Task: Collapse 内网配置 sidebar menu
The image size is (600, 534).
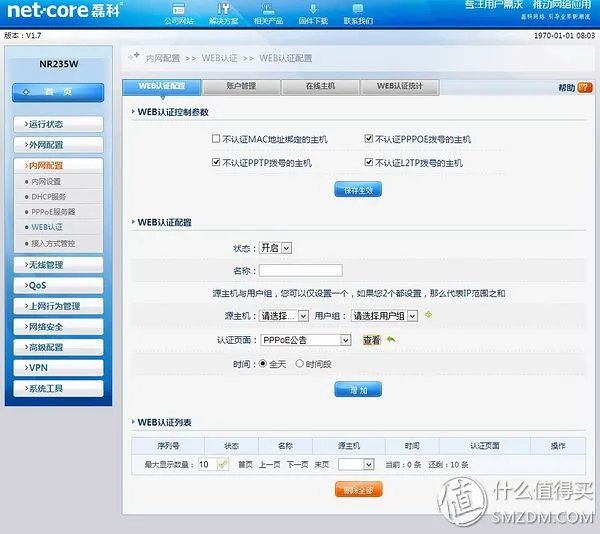Action: (x=58, y=165)
